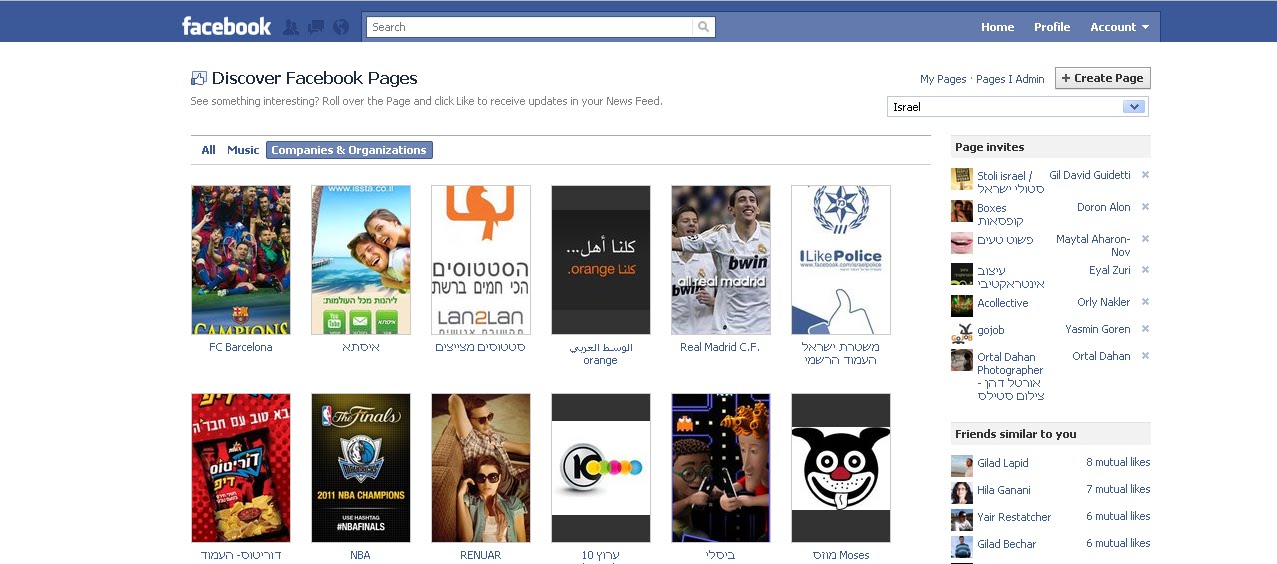Open the issta beach couple thumbnail
The image size is (1277, 564).
[x=361, y=260]
